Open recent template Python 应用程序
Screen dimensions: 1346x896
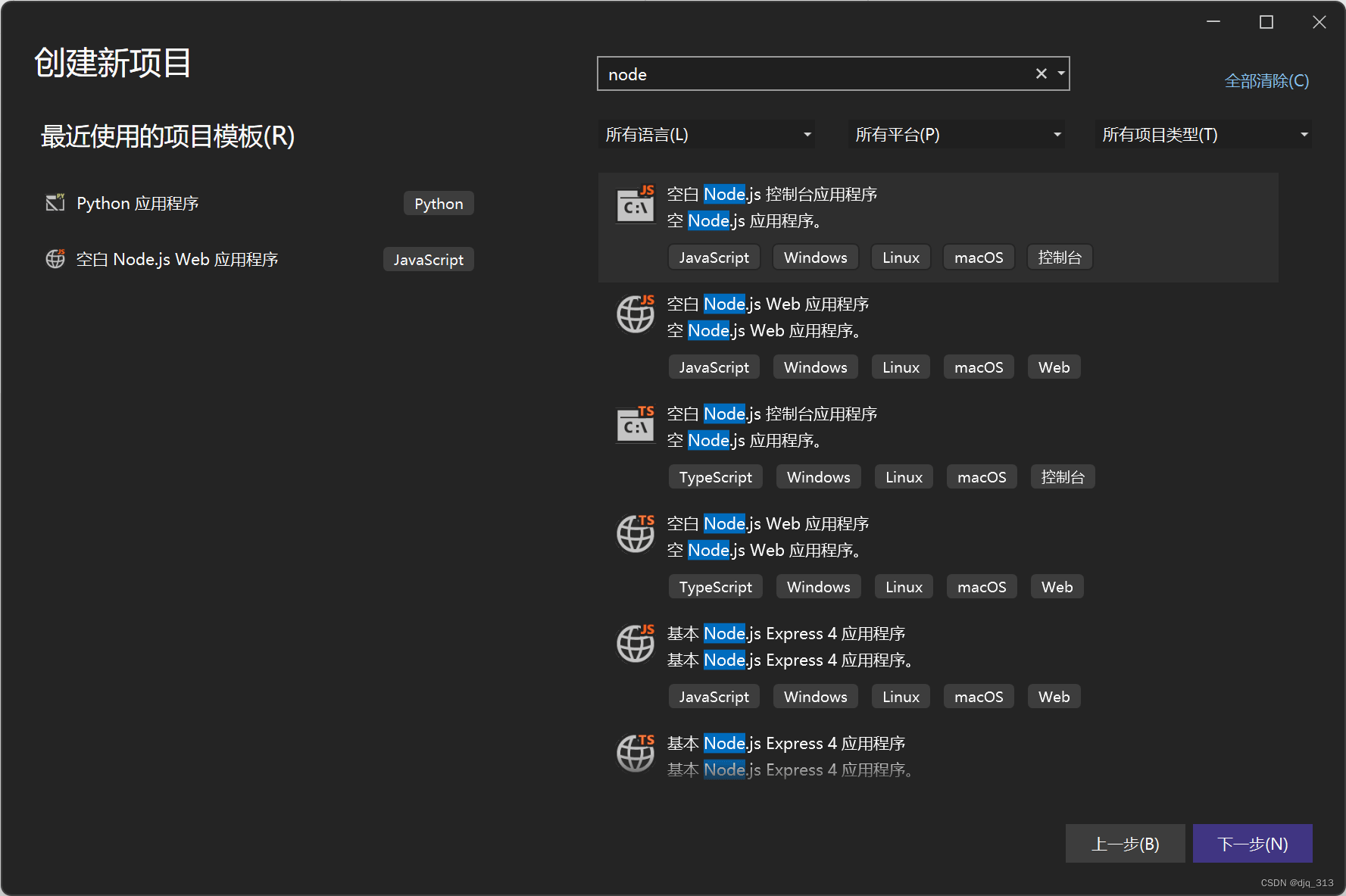click(138, 203)
